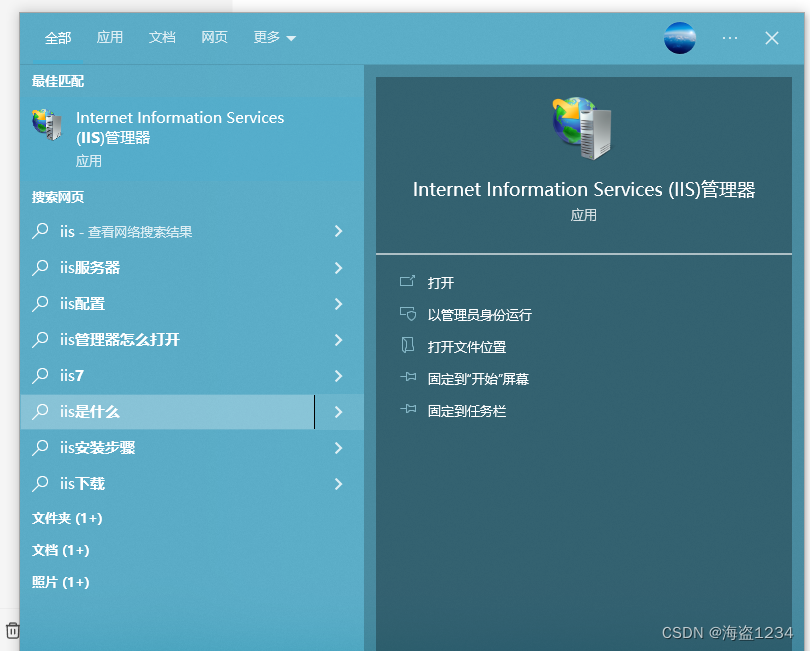Viewport: 810px width, 651px height.
Task: Choose 打开 to launch IIS Manager
Action: 441,283
